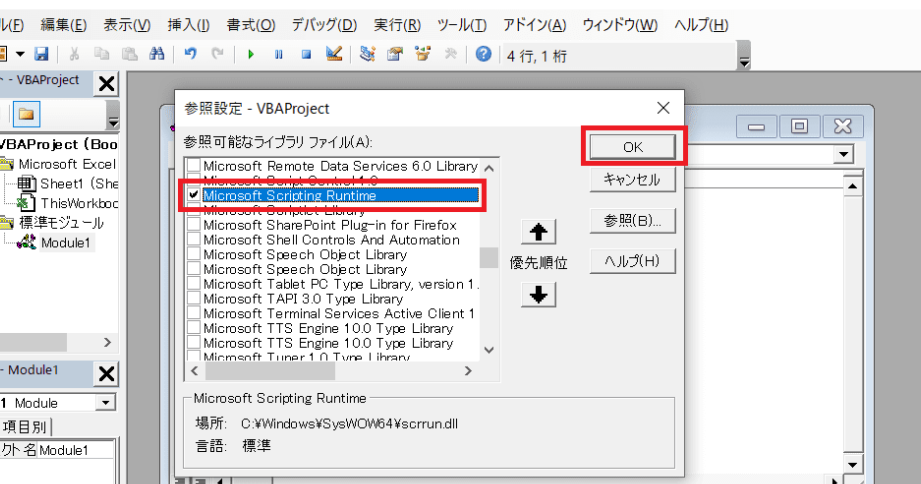
Task: Click the Paste clipboard toolbar icon
Action: 129,55
